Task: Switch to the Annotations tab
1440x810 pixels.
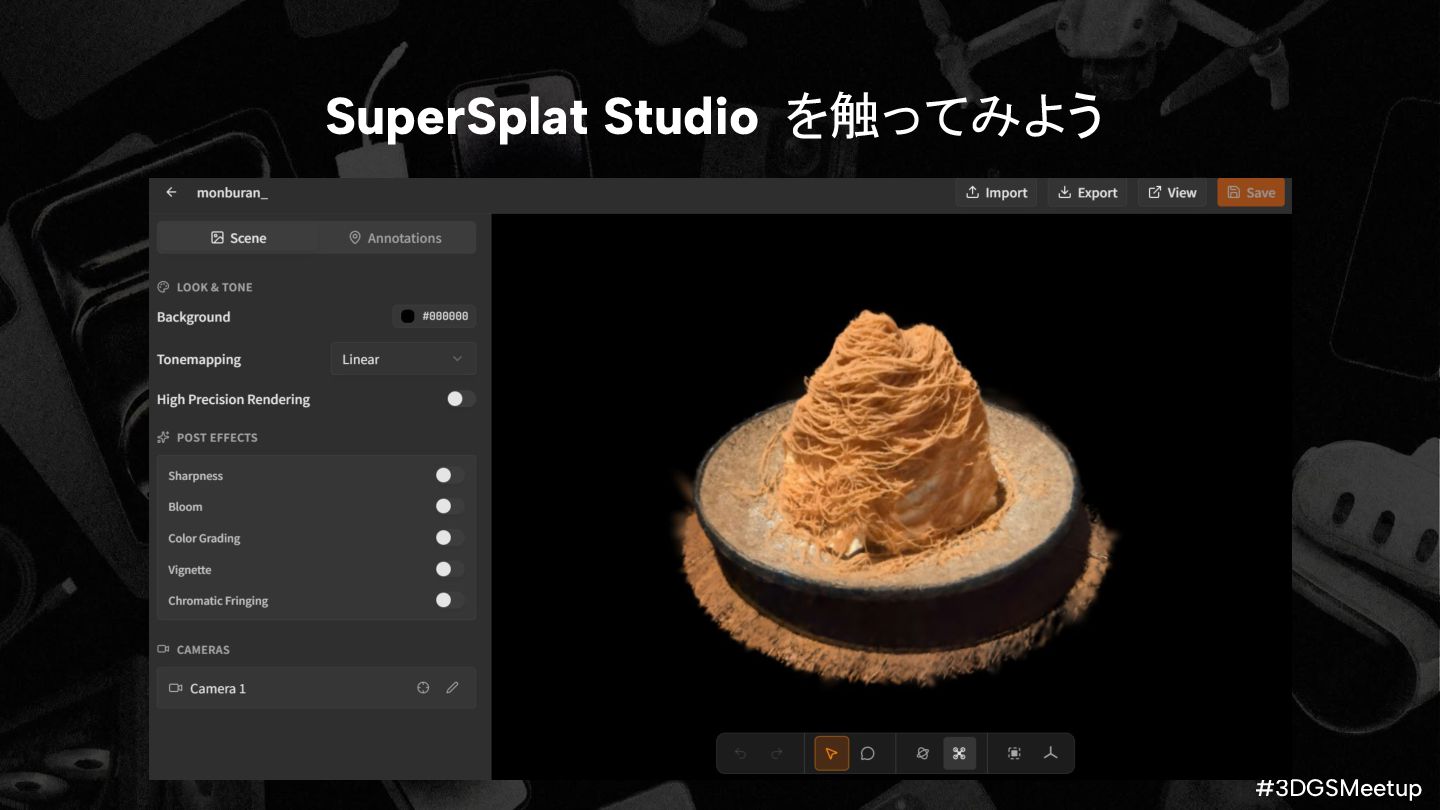Action: 396,238
